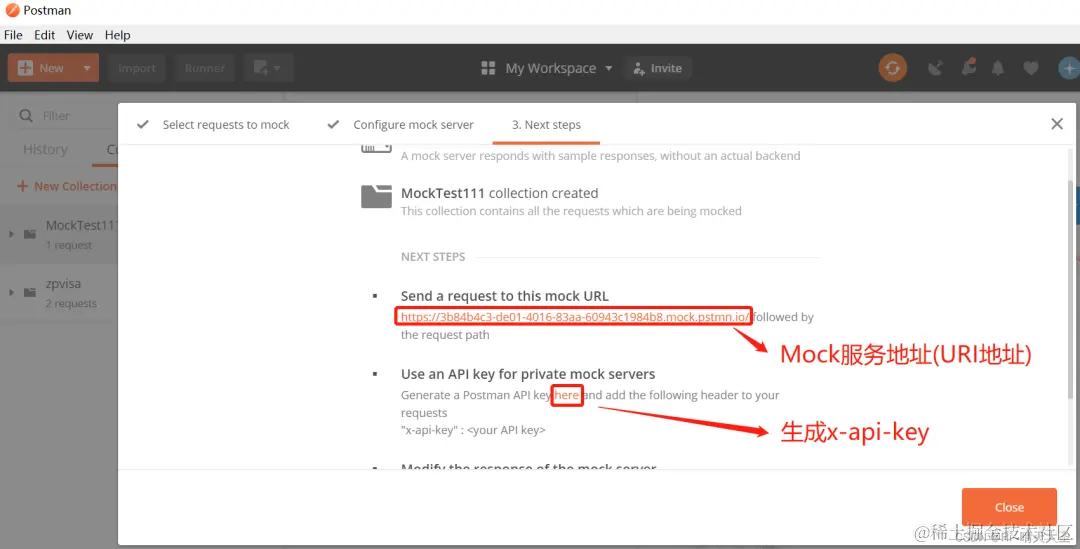Click the workspace grid icon
1080x549 pixels.
(x=488, y=68)
